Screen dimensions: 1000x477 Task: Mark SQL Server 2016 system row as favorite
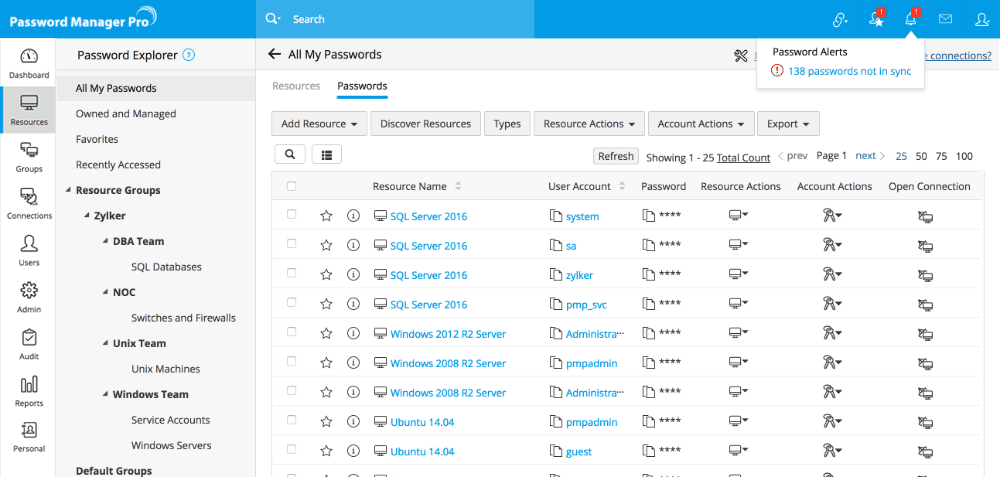327,216
